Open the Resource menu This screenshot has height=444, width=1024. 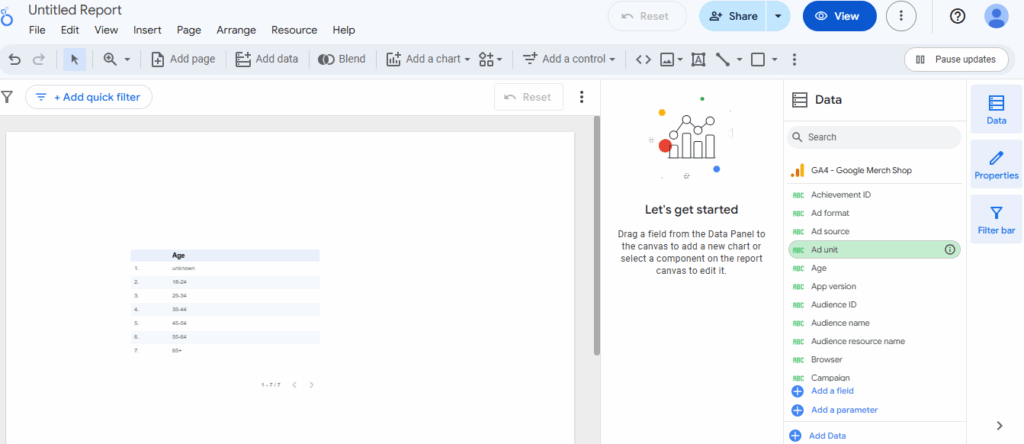point(294,30)
